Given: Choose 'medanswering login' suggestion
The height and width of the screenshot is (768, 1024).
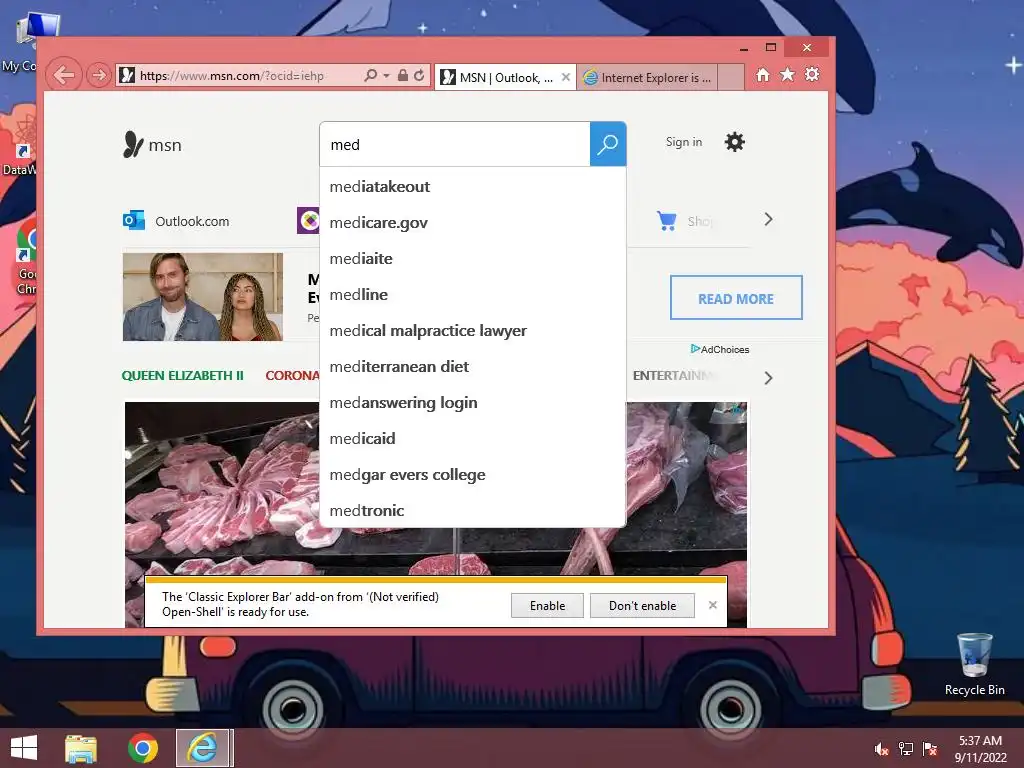Looking at the screenshot, I should (x=472, y=402).
